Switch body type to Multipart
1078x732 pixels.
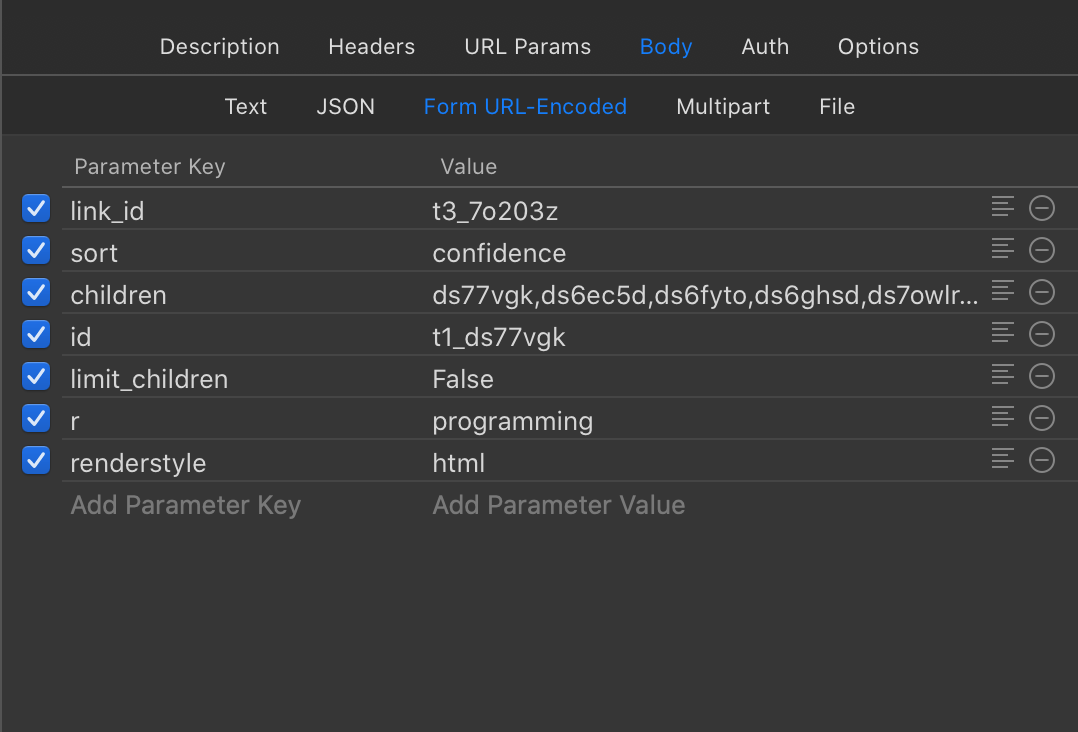tap(723, 107)
